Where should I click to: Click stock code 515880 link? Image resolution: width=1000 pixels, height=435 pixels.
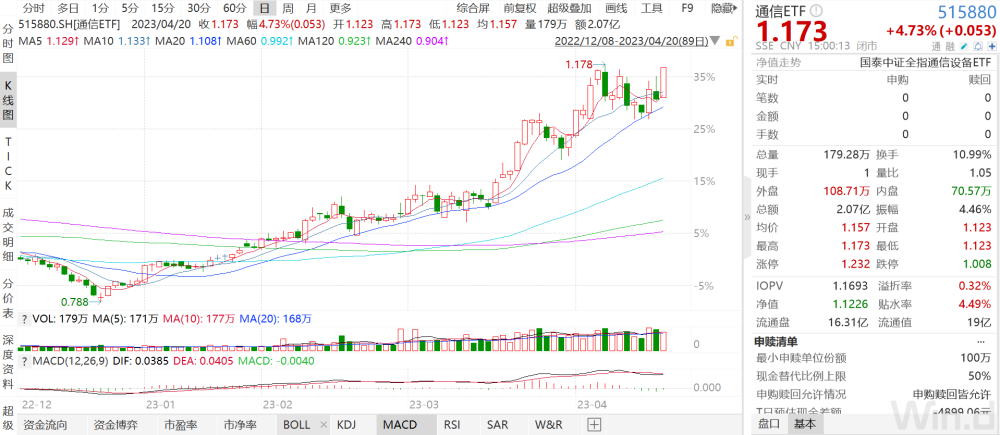coord(967,11)
